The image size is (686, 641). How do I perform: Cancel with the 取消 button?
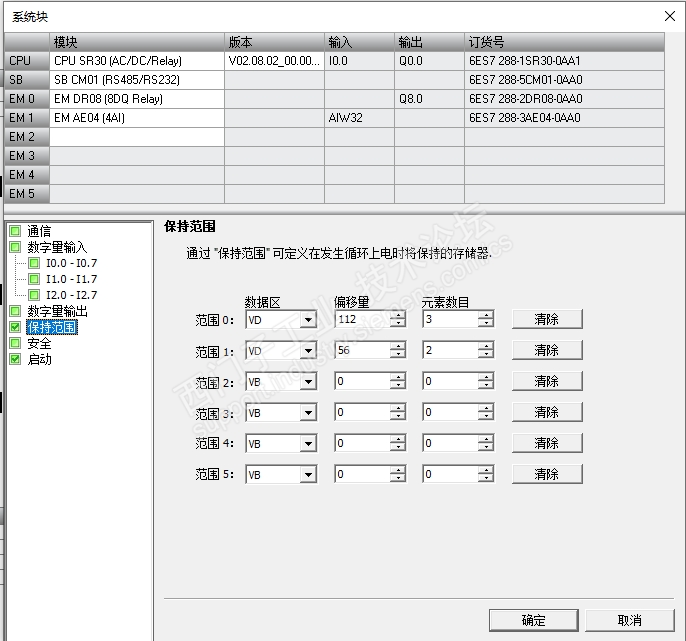pyautogui.click(x=630, y=620)
